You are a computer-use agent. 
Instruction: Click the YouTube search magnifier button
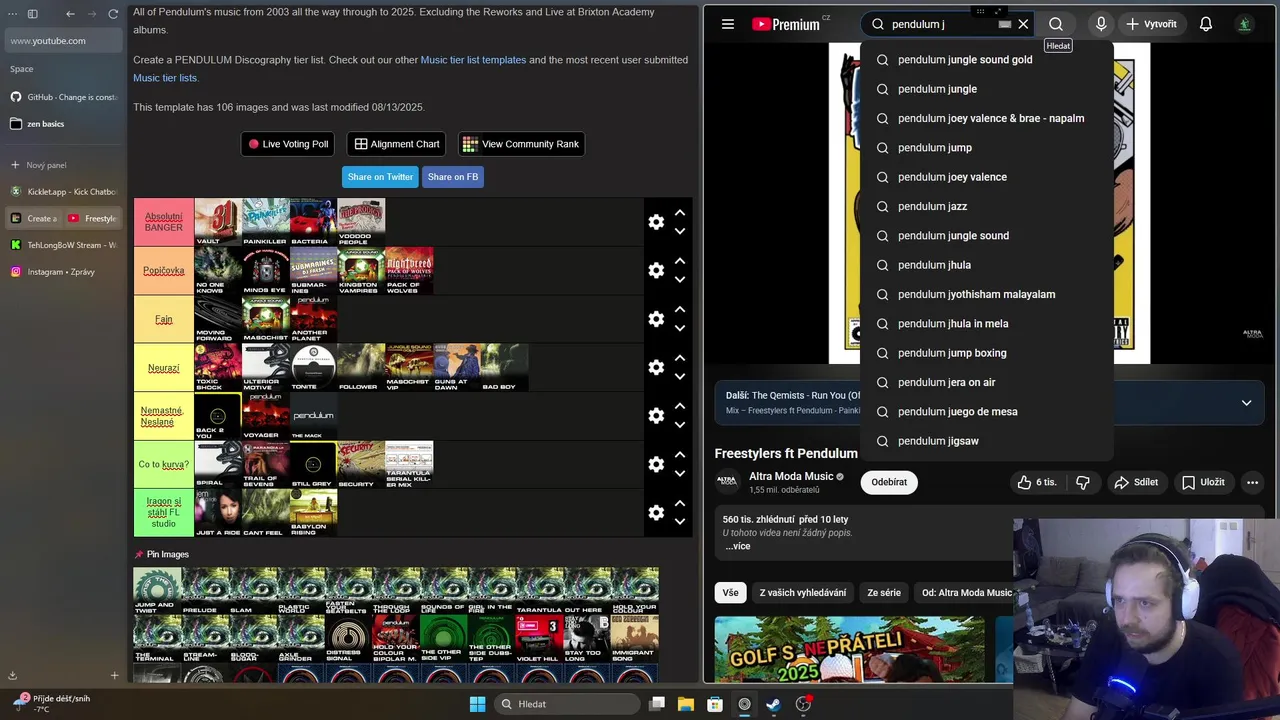pyautogui.click(x=1056, y=24)
